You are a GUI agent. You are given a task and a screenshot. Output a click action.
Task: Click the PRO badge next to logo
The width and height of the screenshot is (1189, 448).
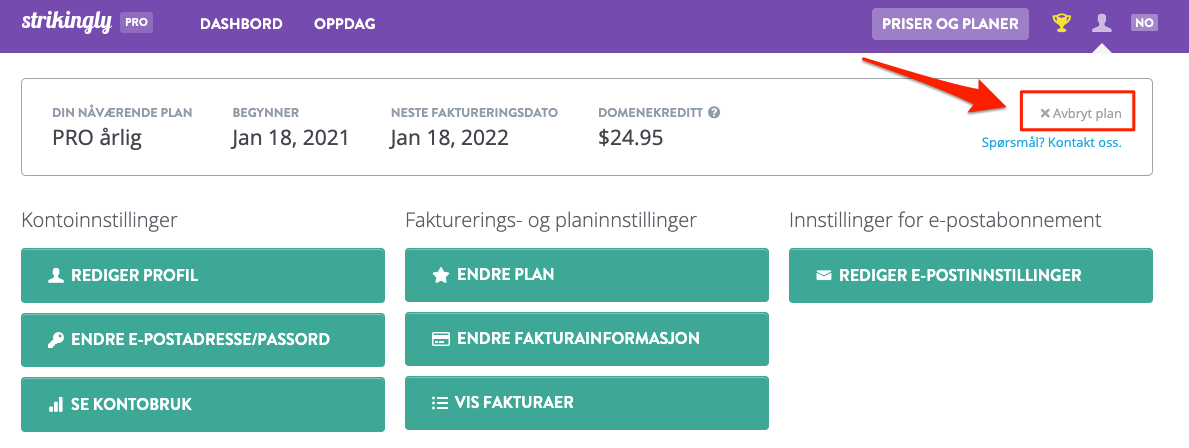coord(136,22)
